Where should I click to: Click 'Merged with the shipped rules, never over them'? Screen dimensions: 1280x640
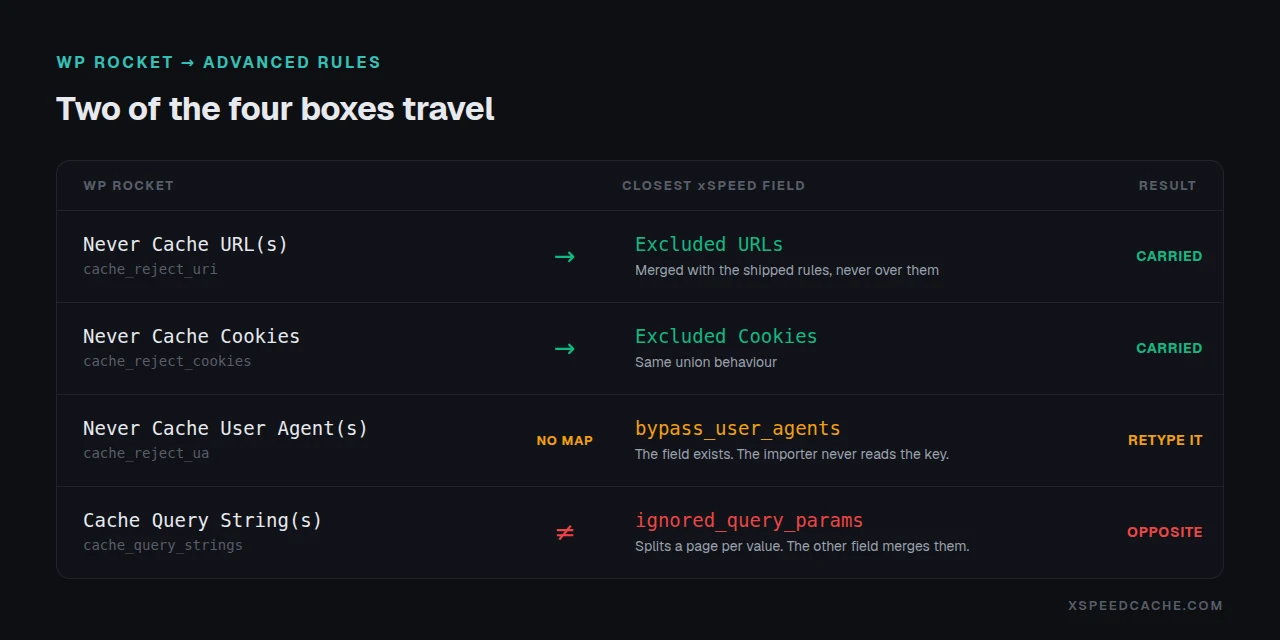787,270
